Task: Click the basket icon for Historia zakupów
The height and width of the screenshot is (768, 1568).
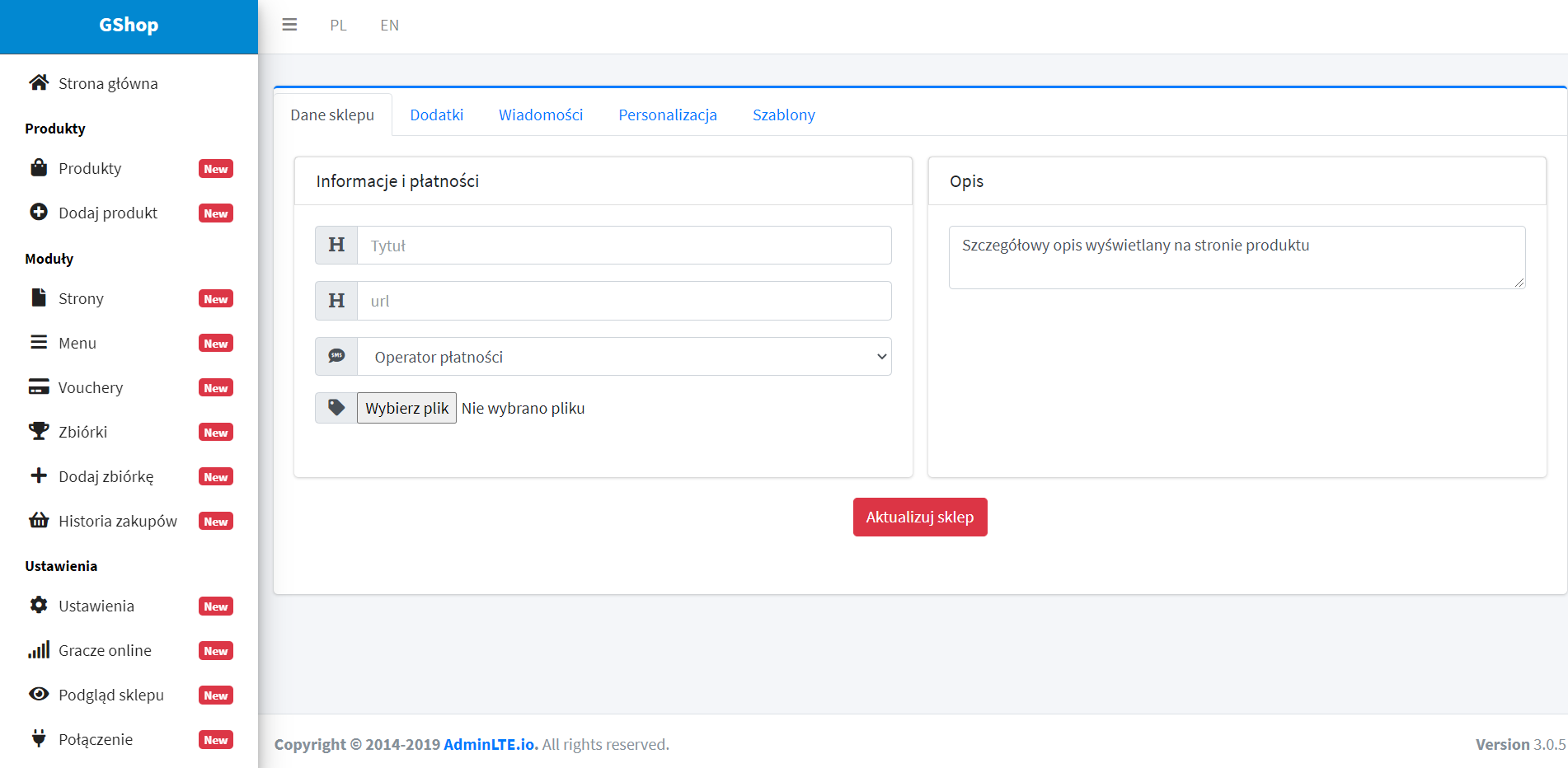Action: pyautogui.click(x=39, y=521)
